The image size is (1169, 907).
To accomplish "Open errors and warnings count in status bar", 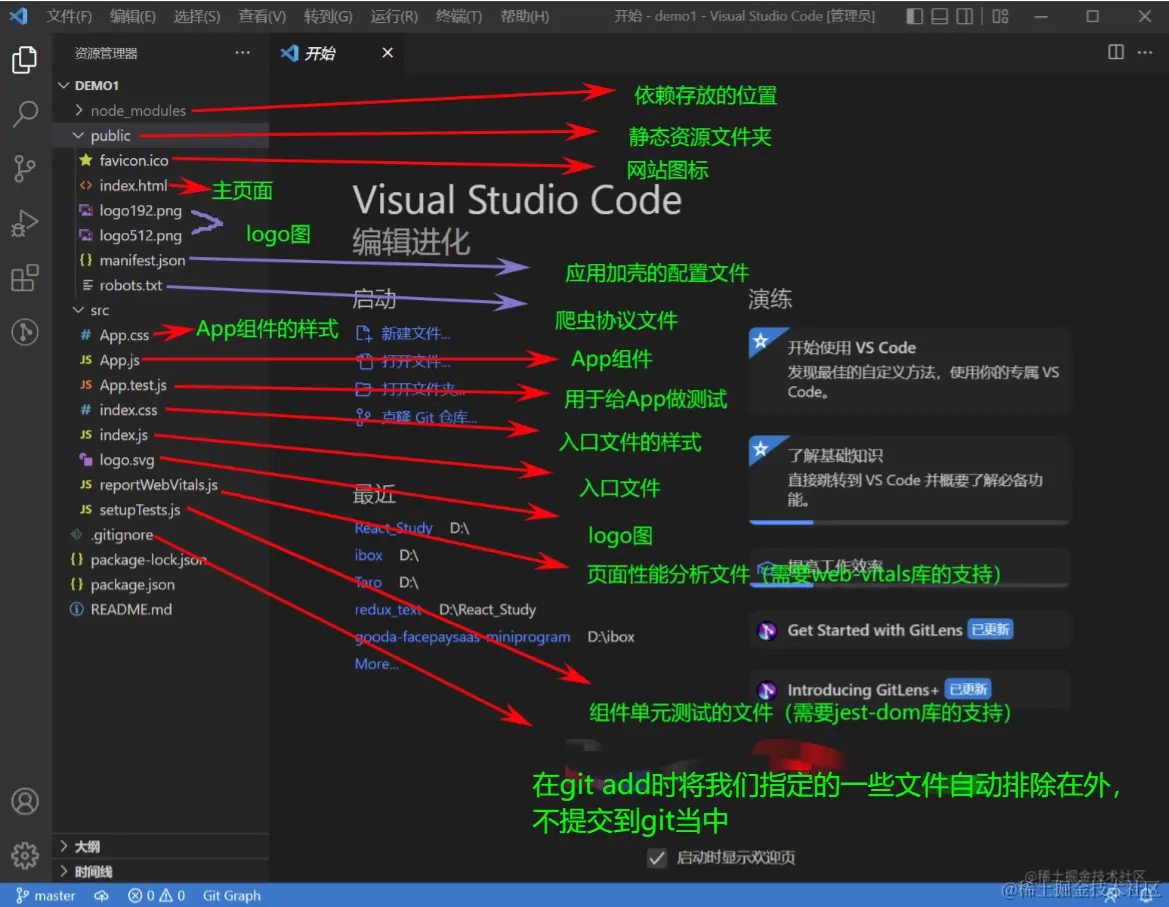I will 156,895.
